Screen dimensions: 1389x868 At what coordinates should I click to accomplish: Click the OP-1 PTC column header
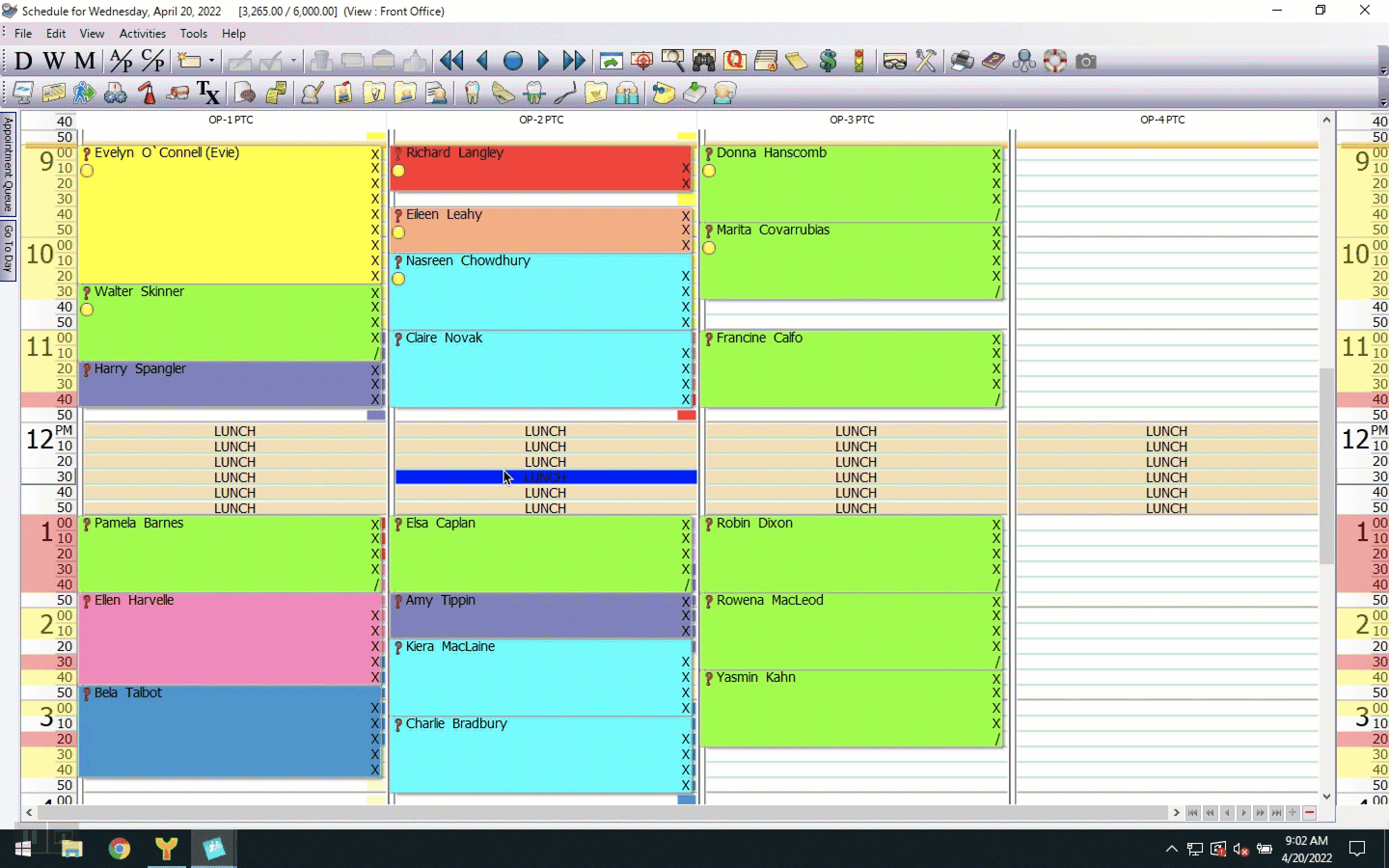[x=231, y=120]
